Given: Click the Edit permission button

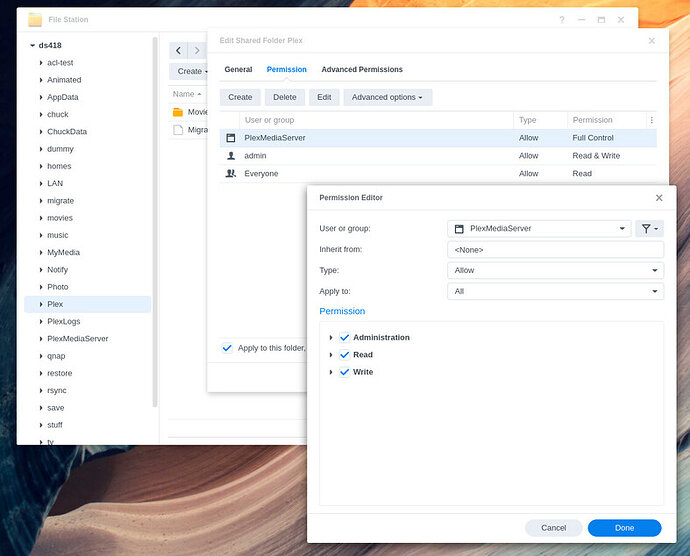Looking at the screenshot, I should [x=324, y=97].
